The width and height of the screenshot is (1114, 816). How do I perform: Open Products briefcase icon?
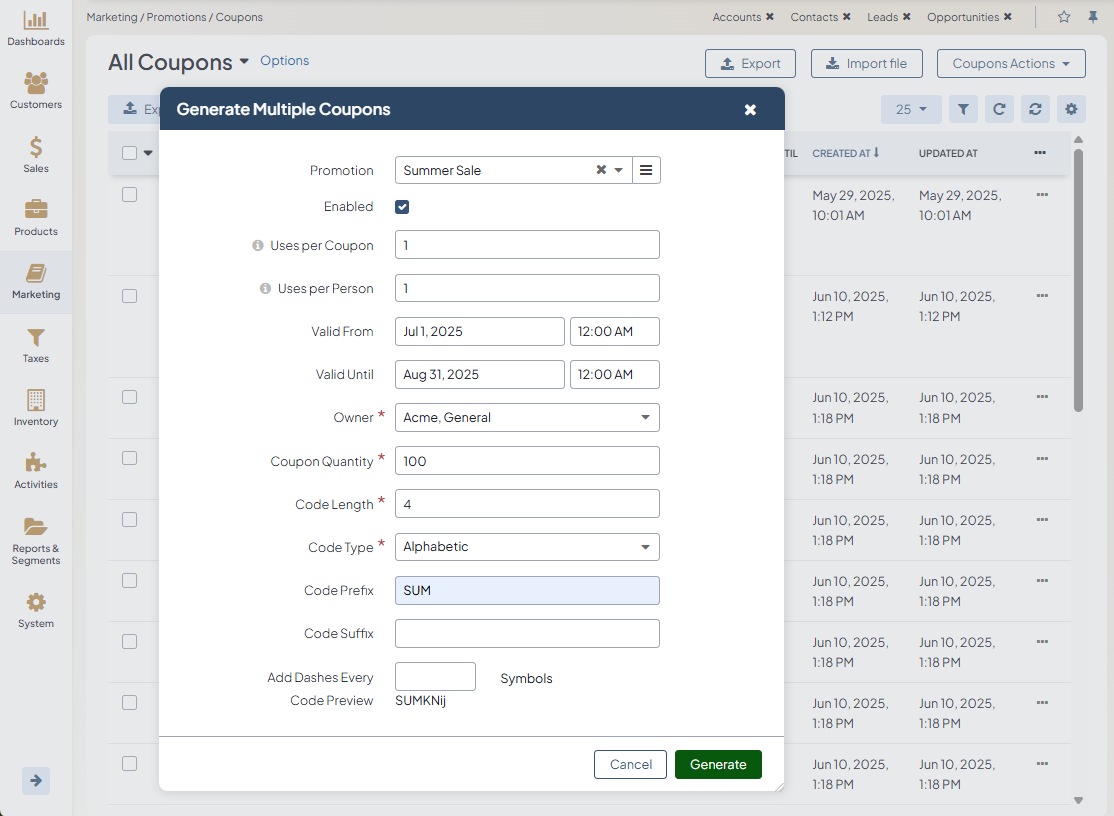(36, 210)
